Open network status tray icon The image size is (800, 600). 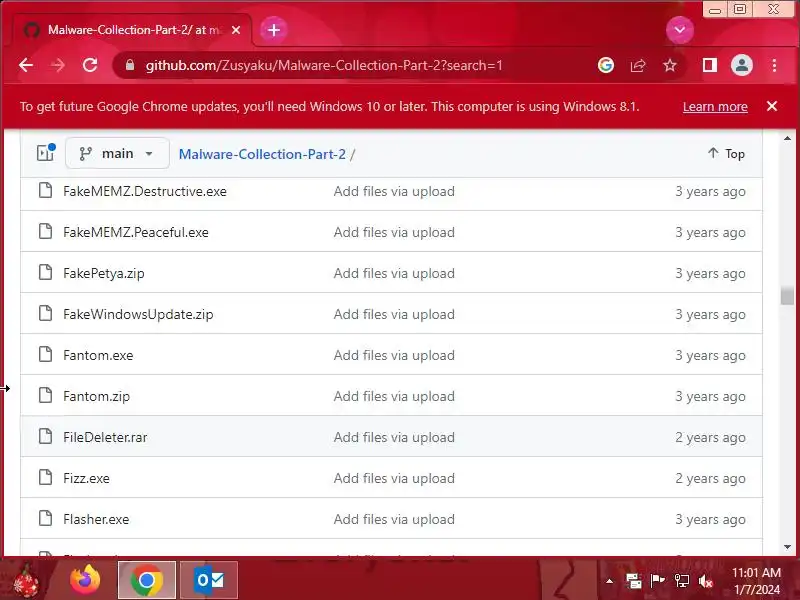point(682,580)
